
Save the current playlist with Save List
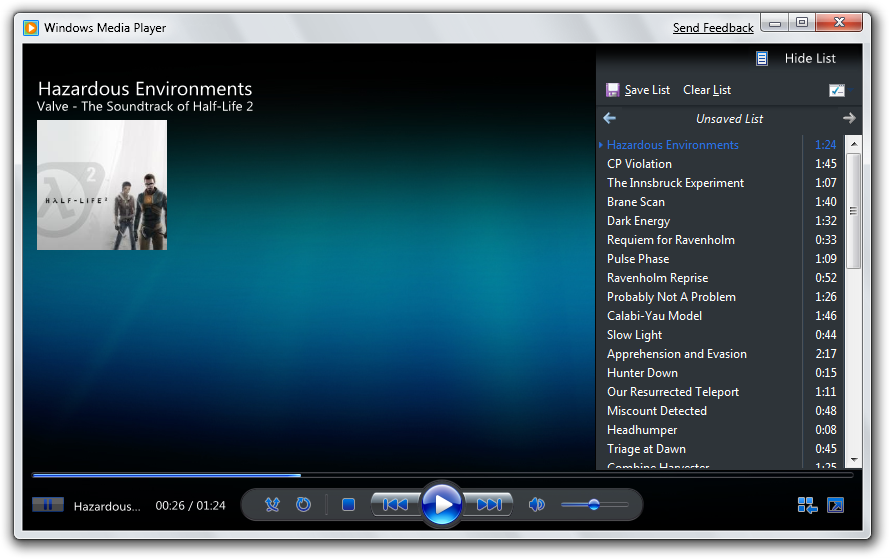coord(638,90)
